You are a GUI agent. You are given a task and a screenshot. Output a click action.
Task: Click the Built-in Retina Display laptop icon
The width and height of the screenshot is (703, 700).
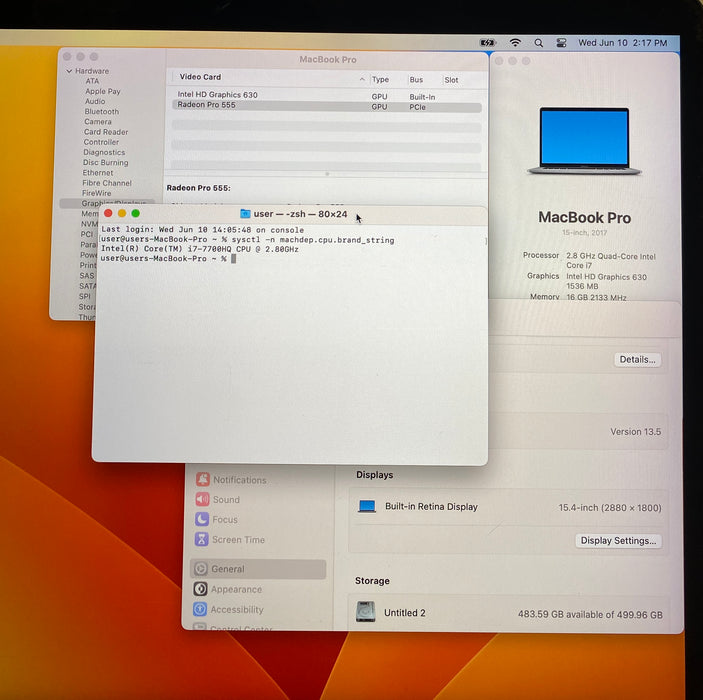367,507
